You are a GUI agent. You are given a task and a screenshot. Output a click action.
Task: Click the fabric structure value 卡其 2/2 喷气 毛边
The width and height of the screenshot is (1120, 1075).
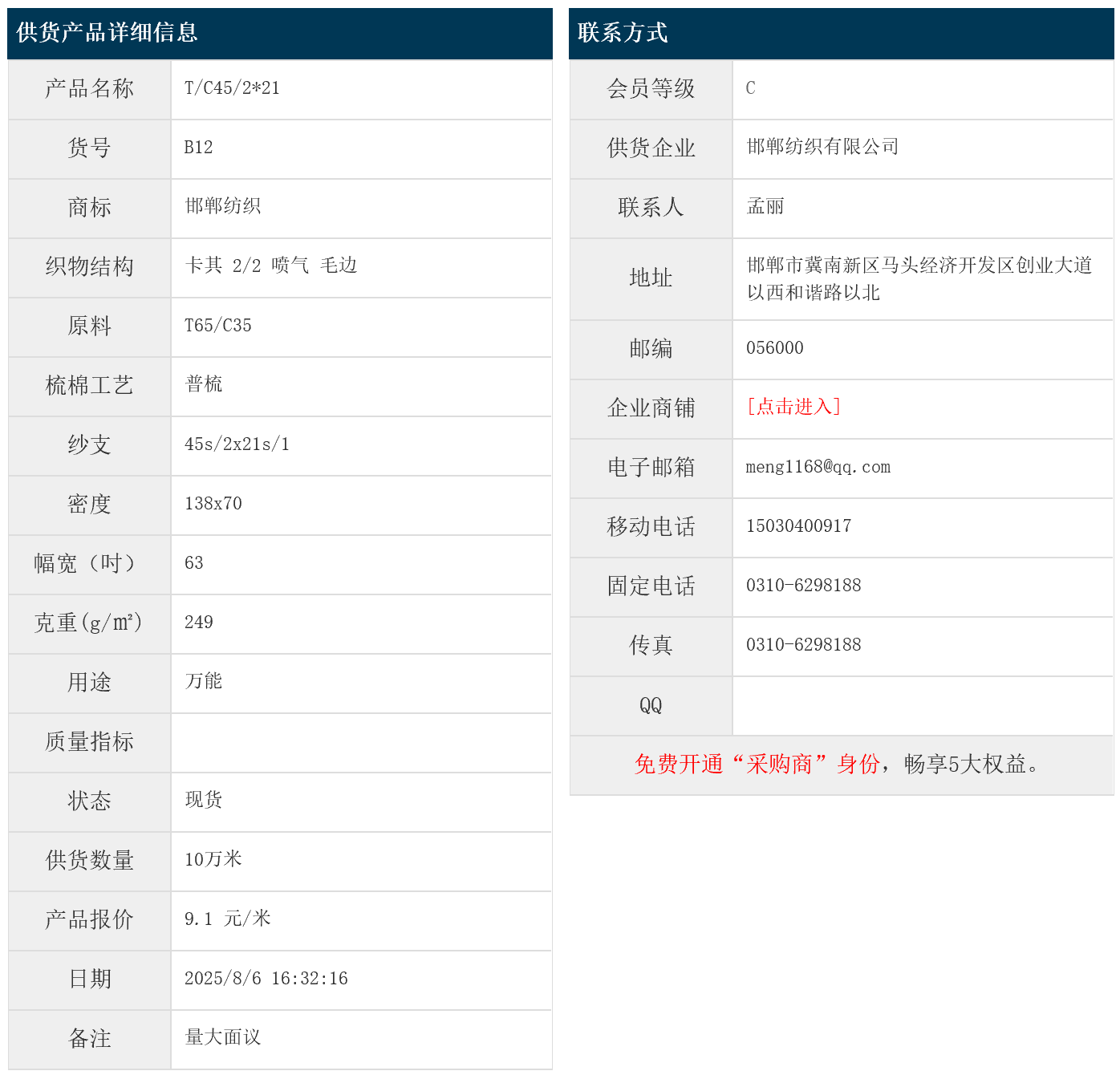click(x=270, y=266)
